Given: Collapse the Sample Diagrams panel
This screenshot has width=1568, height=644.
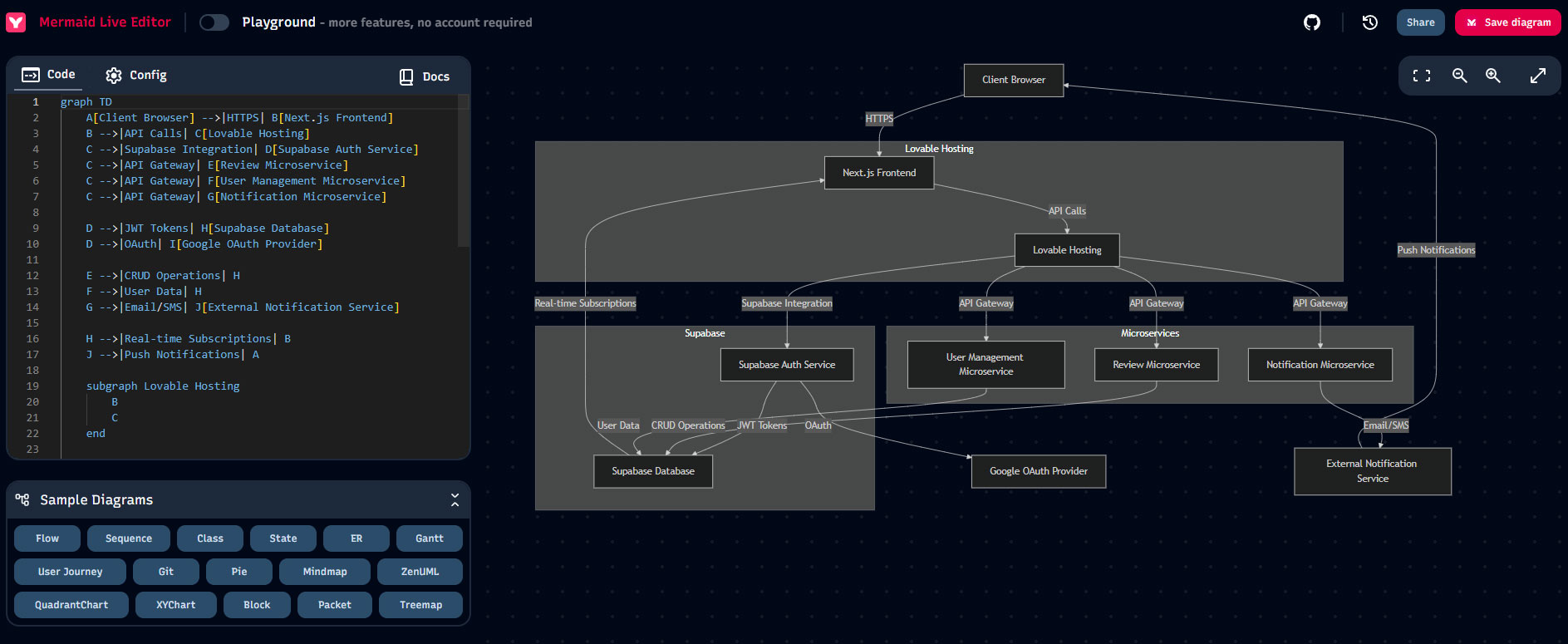Looking at the screenshot, I should [x=455, y=499].
